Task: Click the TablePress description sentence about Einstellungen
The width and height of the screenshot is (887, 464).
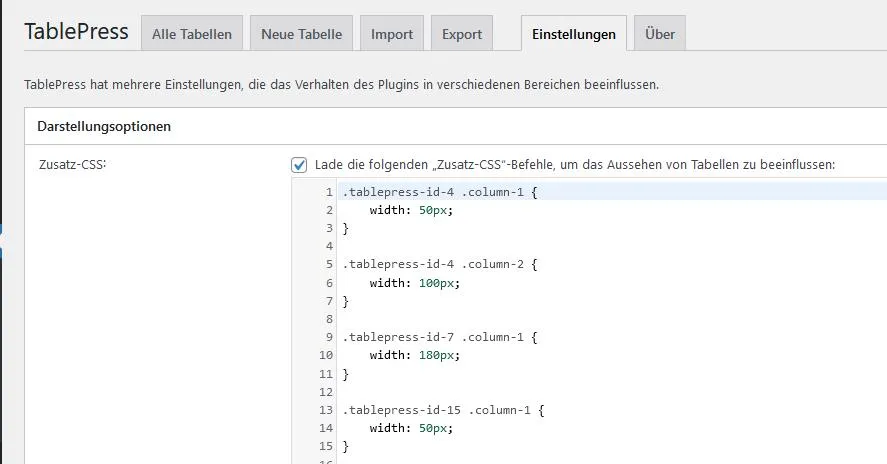Action: (x=342, y=85)
